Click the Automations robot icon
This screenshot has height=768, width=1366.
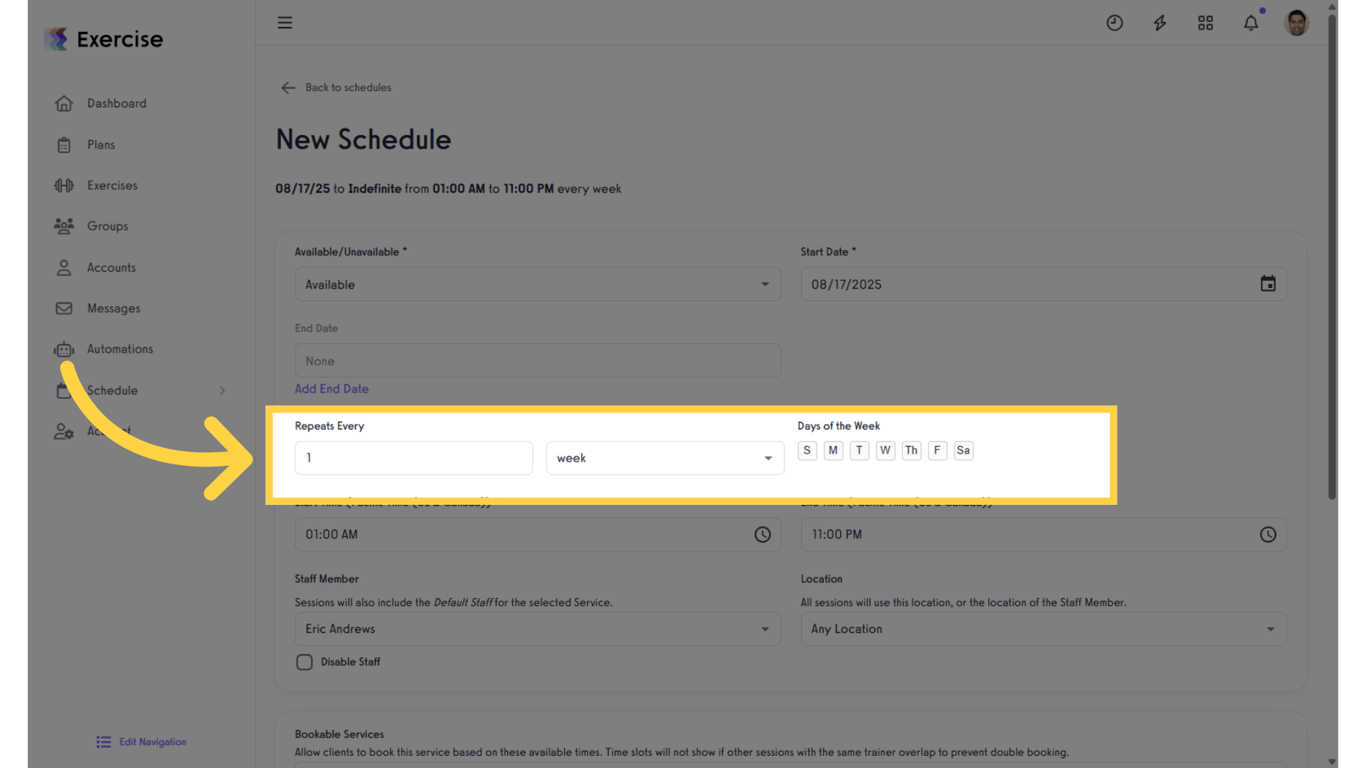tap(64, 349)
